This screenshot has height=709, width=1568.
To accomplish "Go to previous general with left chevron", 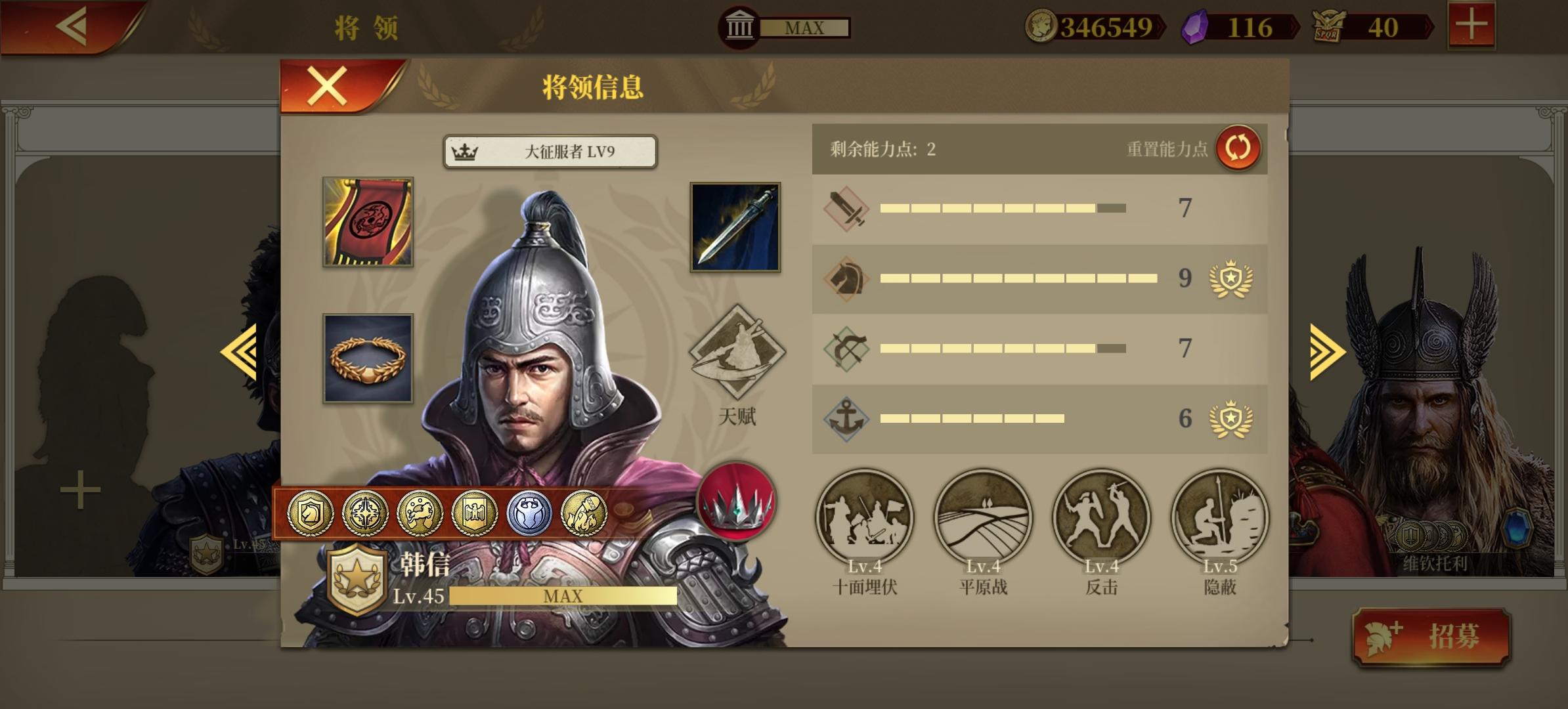I will [239, 352].
